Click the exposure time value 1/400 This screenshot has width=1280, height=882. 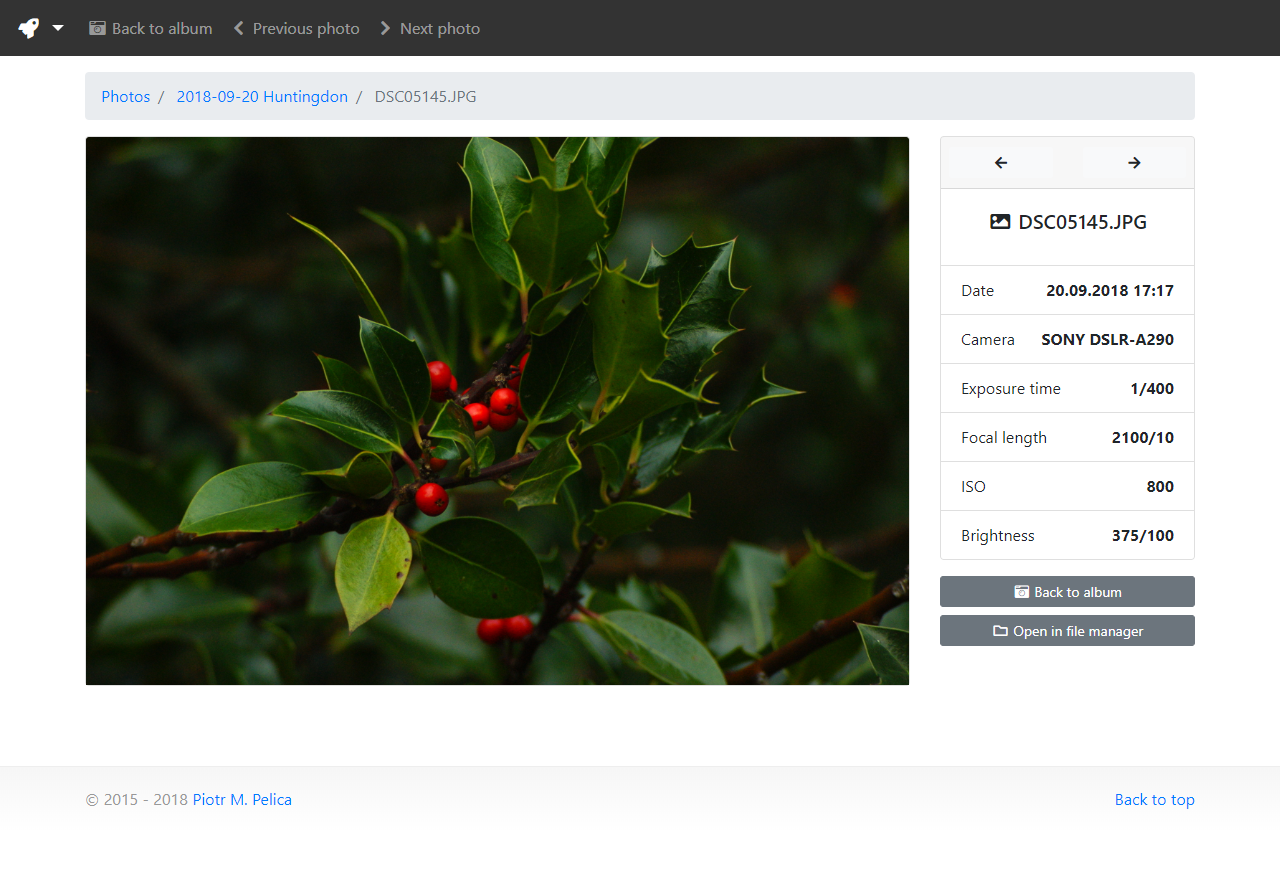pos(1152,389)
